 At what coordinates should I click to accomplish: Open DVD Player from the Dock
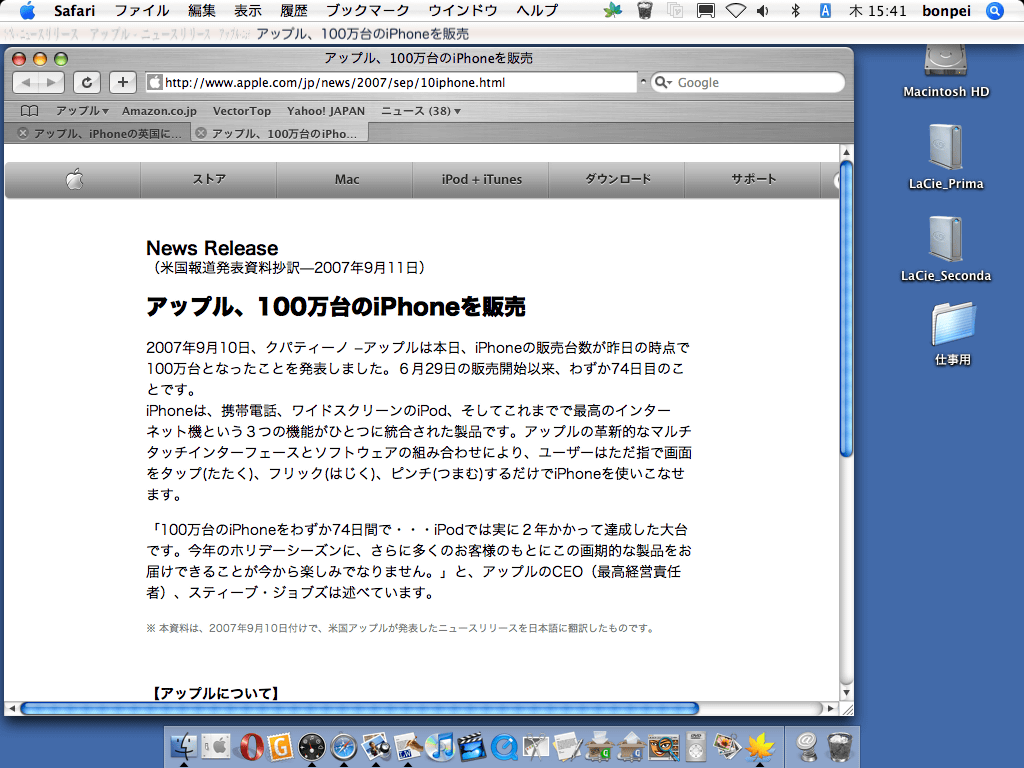[696, 746]
